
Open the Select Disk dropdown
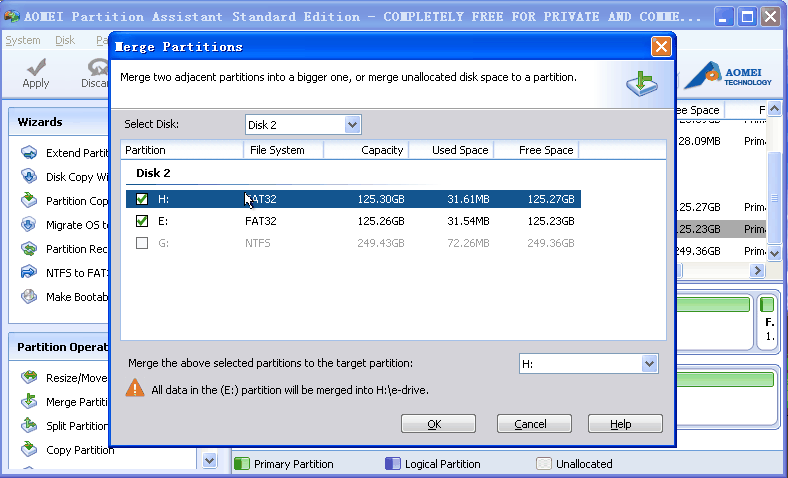(x=352, y=125)
